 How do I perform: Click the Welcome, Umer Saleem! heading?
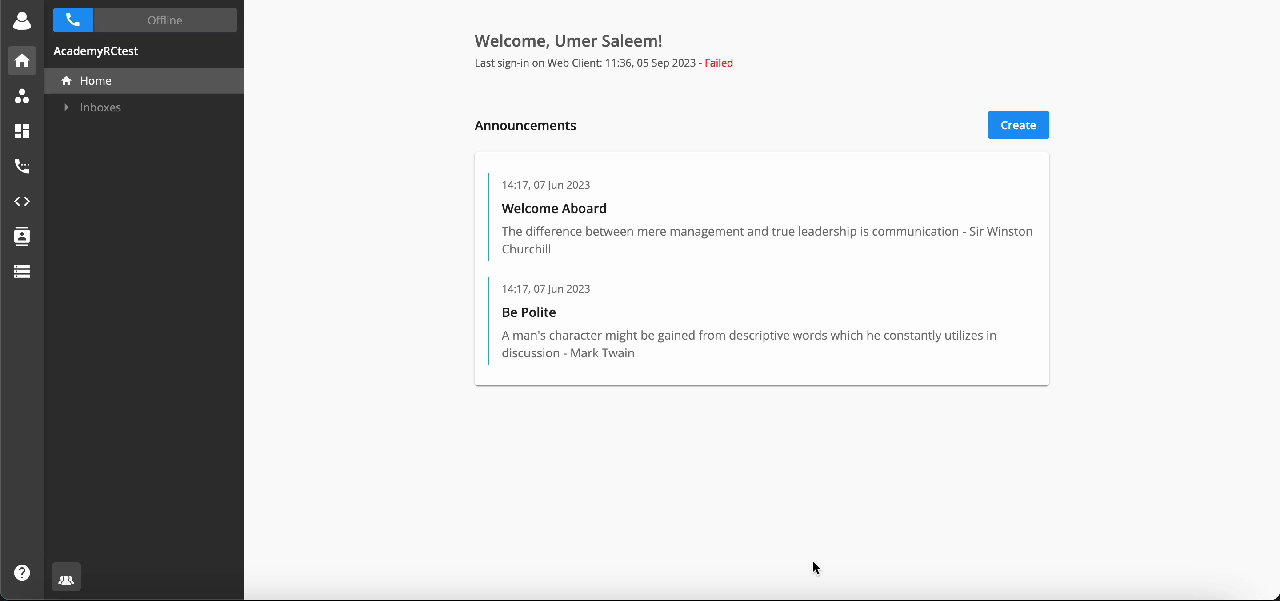[x=568, y=41]
